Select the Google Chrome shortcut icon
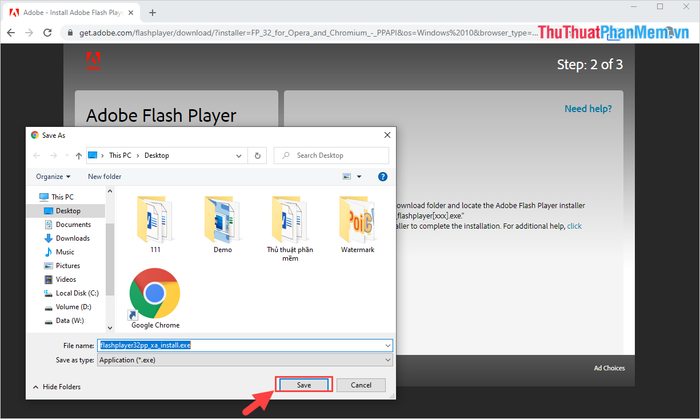 point(155,298)
